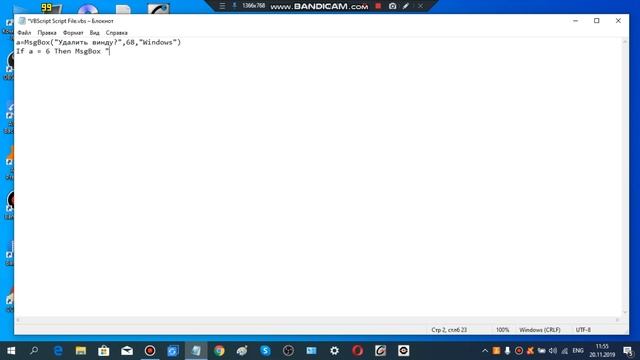Click the UTF-8 encoding status entry
Image resolution: width=640 pixels, height=360 pixels.
coord(583,330)
